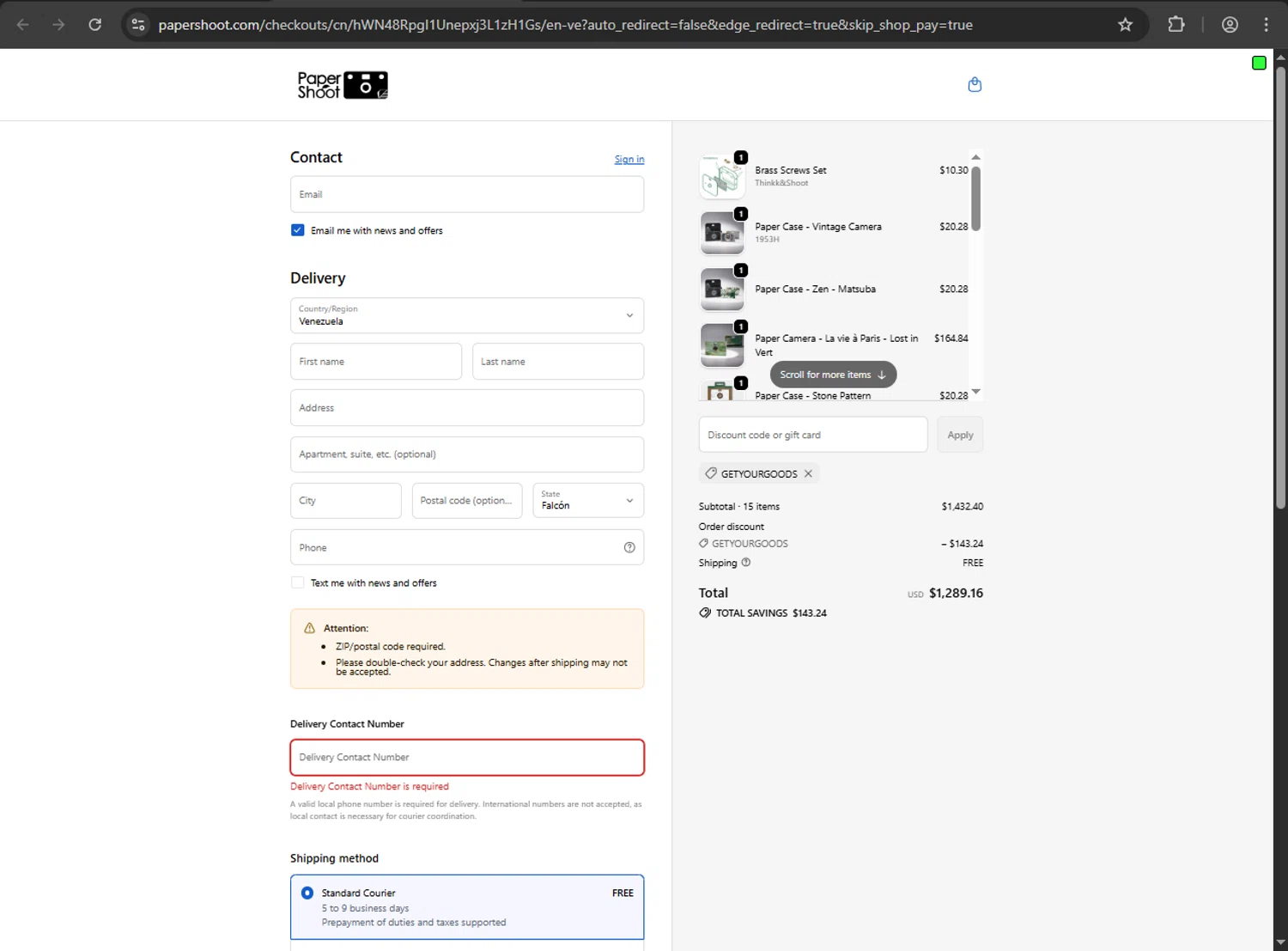Click the green extension indicator square

coord(1259,63)
